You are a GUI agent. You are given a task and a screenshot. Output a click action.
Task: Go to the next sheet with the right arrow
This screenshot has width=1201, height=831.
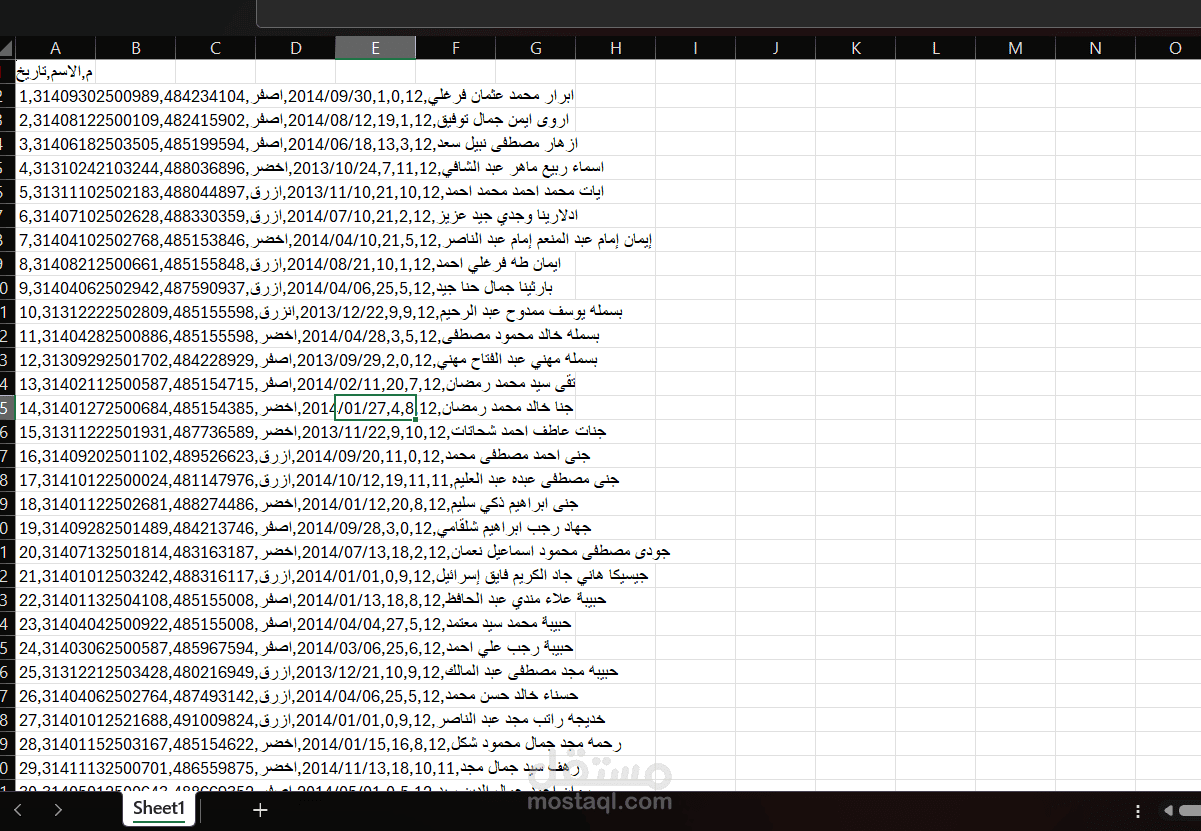(x=58, y=810)
